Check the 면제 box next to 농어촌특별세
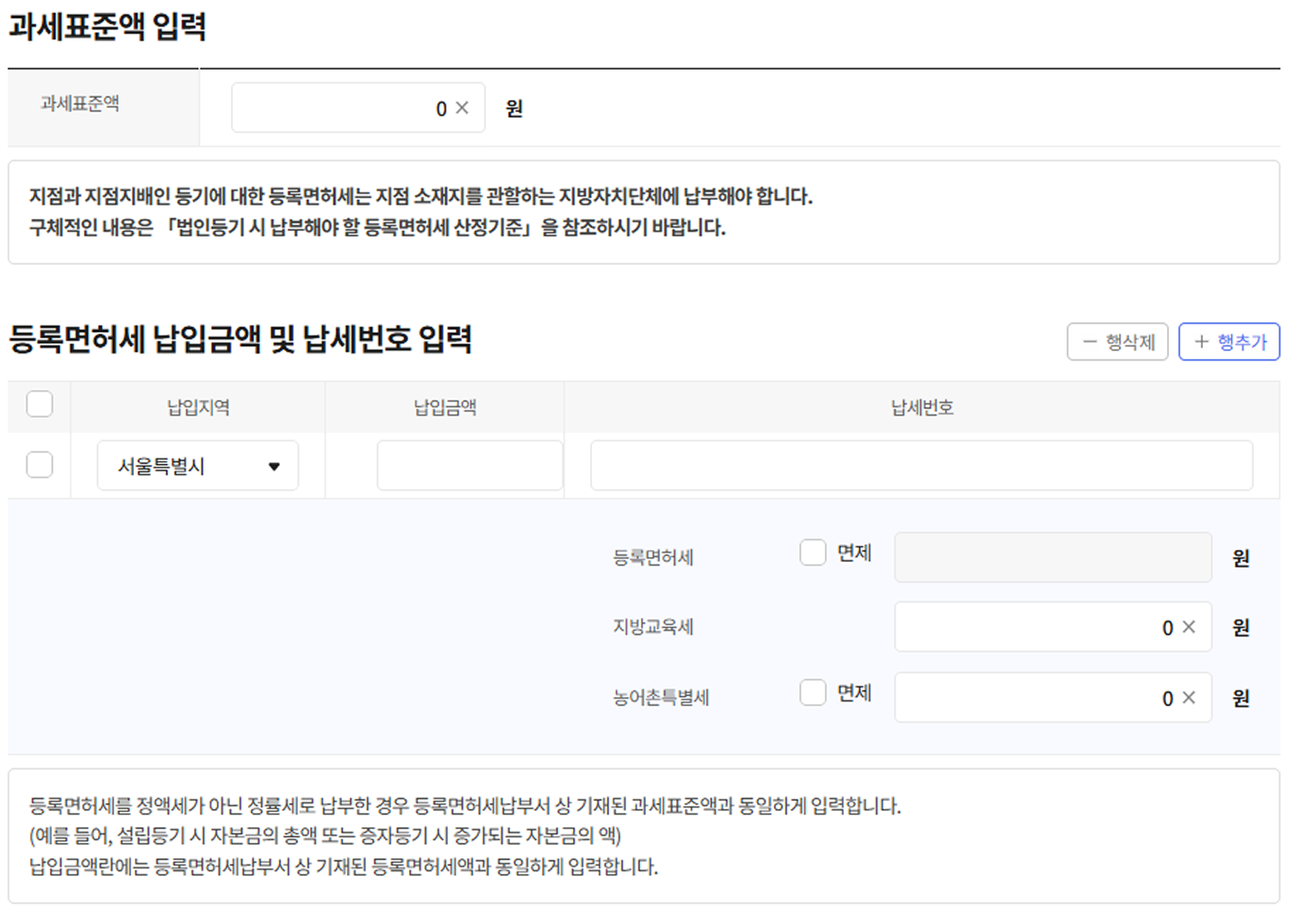 point(813,691)
